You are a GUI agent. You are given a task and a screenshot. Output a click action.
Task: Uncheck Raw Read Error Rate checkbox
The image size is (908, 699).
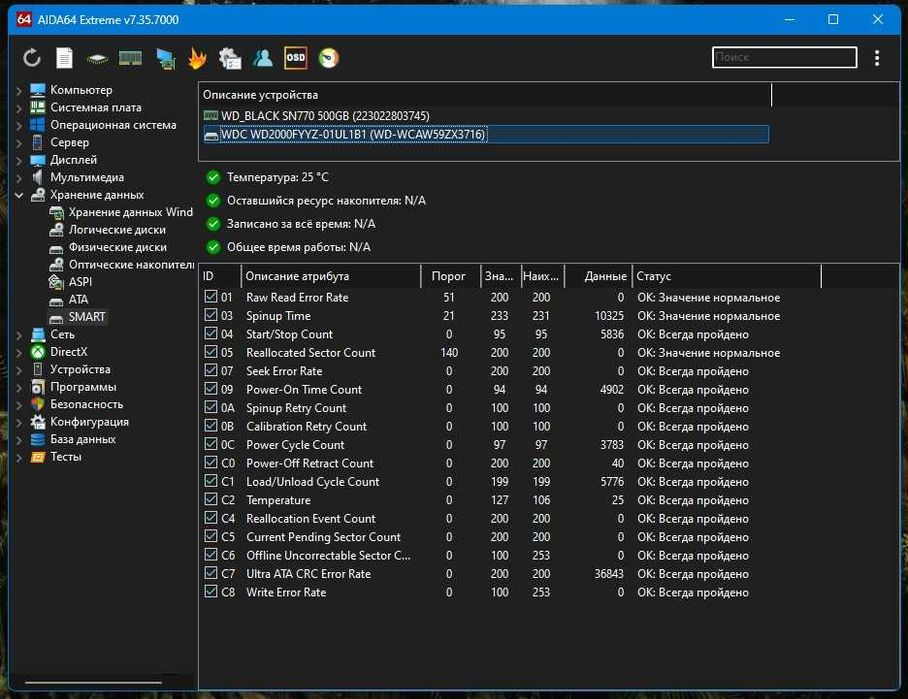point(211,297)
